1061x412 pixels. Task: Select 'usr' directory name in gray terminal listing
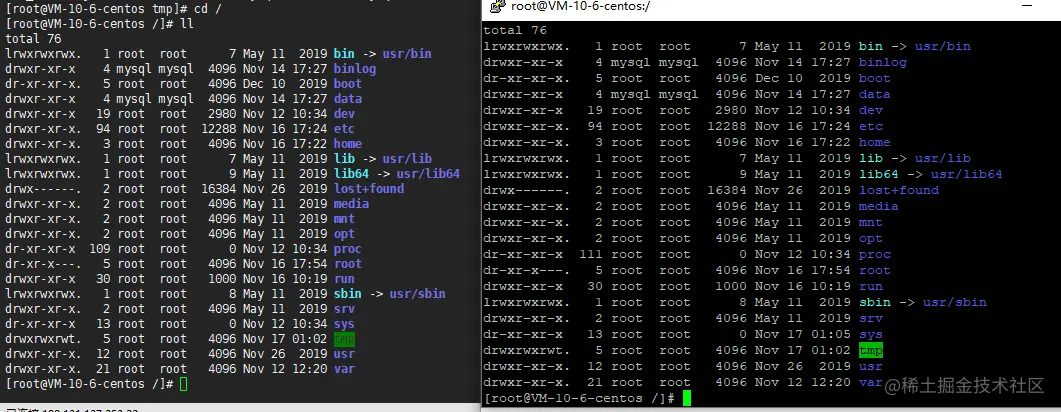point(344,354)
